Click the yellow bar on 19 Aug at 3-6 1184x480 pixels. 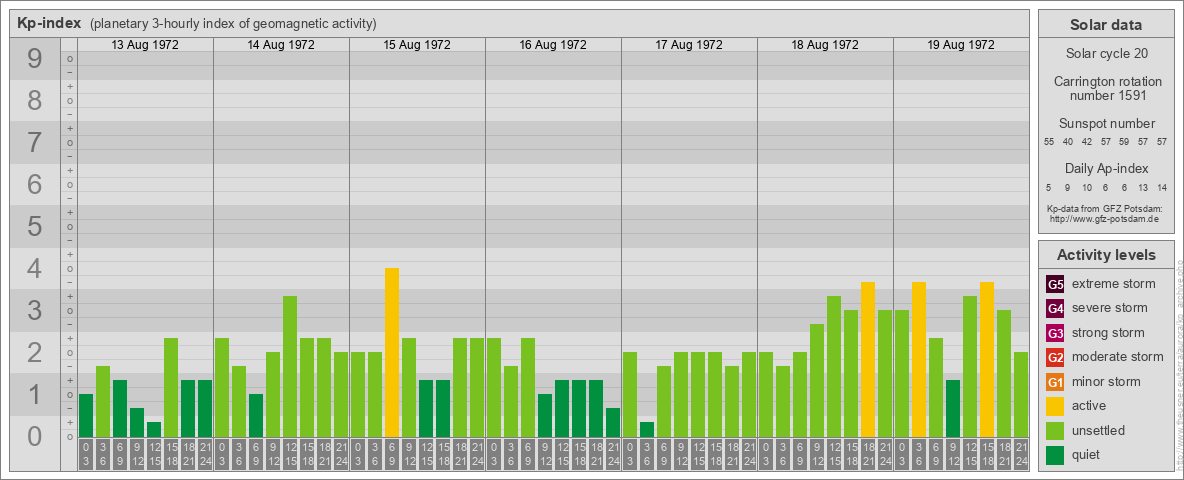point(918,359)
